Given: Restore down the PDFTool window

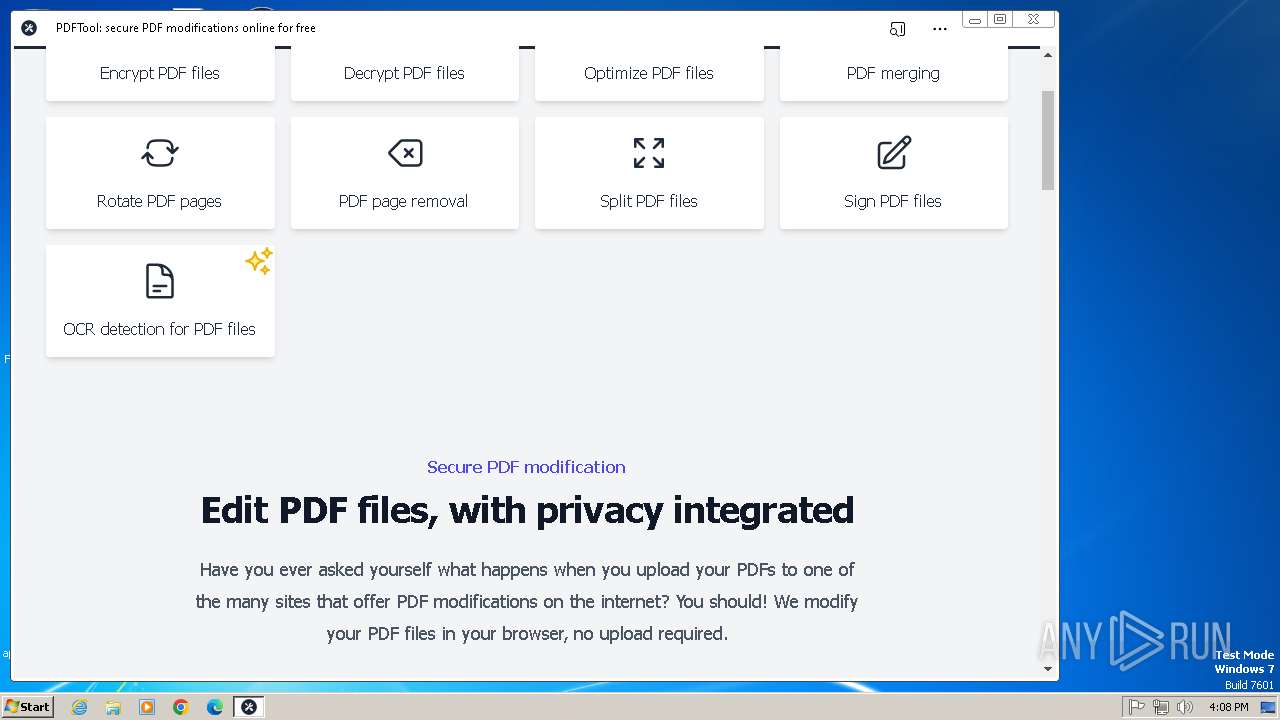Looking at the screenshot, I should (1000, 19).
